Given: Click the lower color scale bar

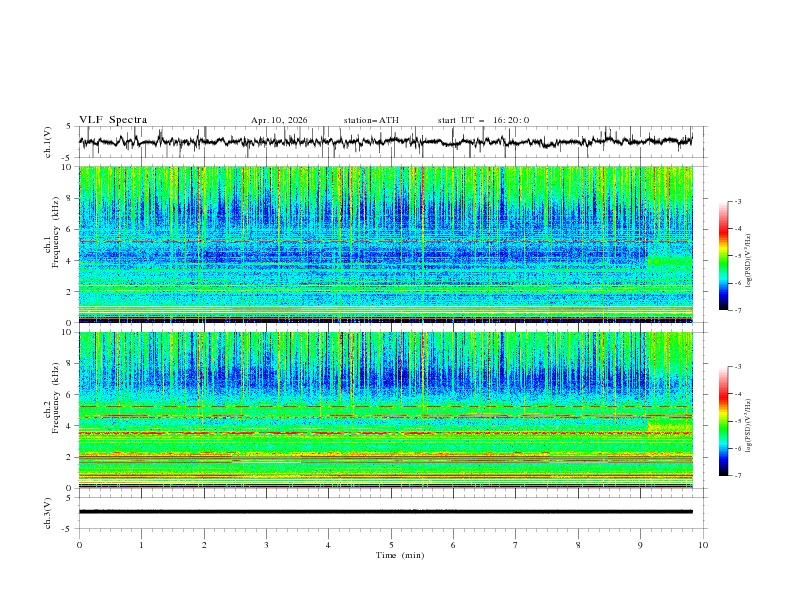Looking at the screenshot, I should [723, 421].
